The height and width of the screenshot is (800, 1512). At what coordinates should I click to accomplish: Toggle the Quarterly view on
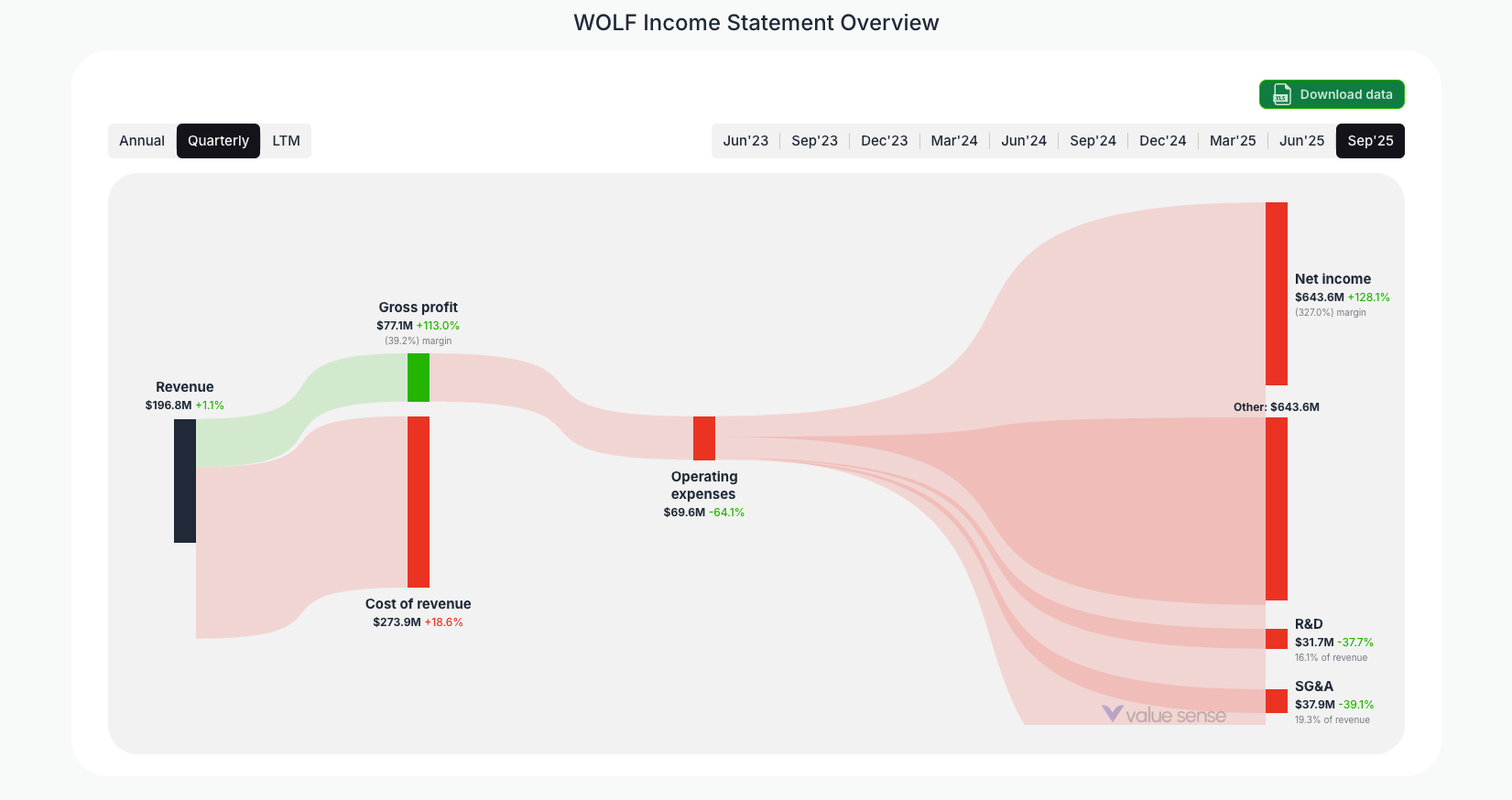click(218, 140)
